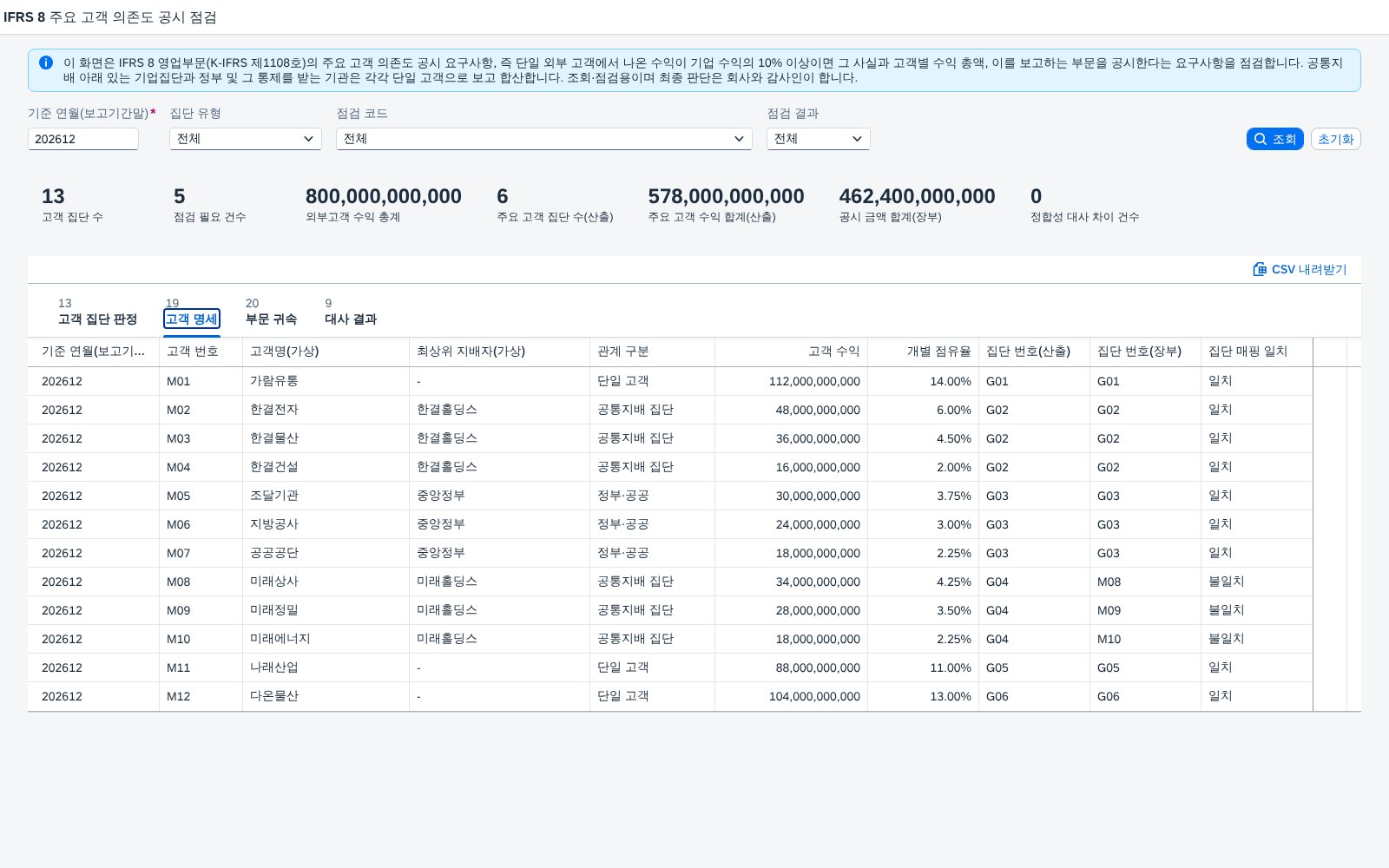Viewport: 1389px width, 868px height.
Task: Click the 점검 필요 건수 KPI showing 5
Action: click(x=209, y=205)
